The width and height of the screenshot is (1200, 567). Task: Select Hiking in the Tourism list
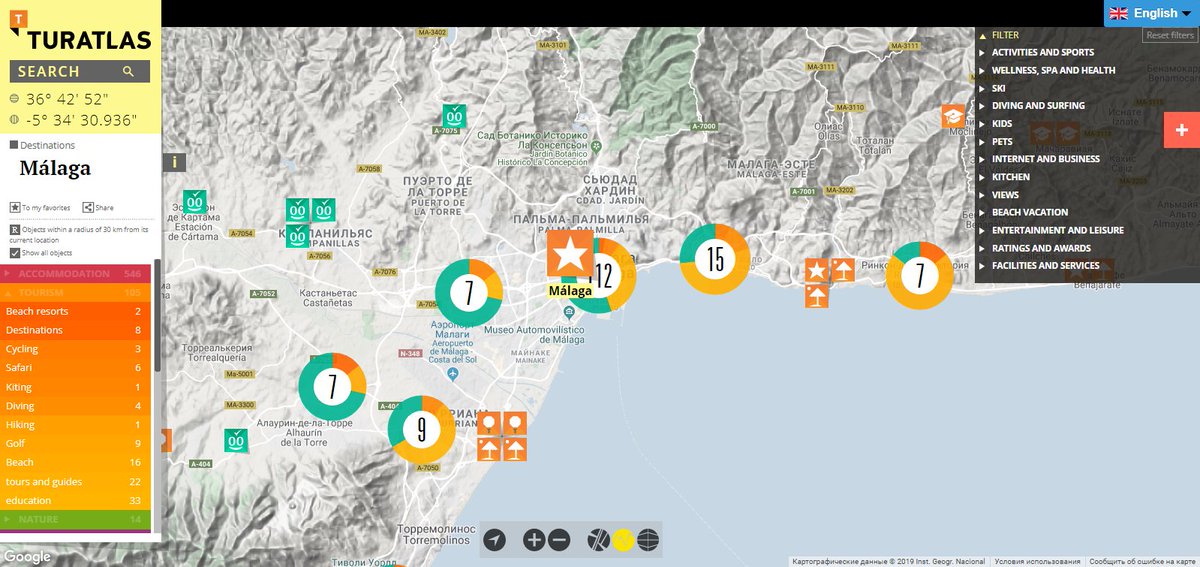coord(76,425)
